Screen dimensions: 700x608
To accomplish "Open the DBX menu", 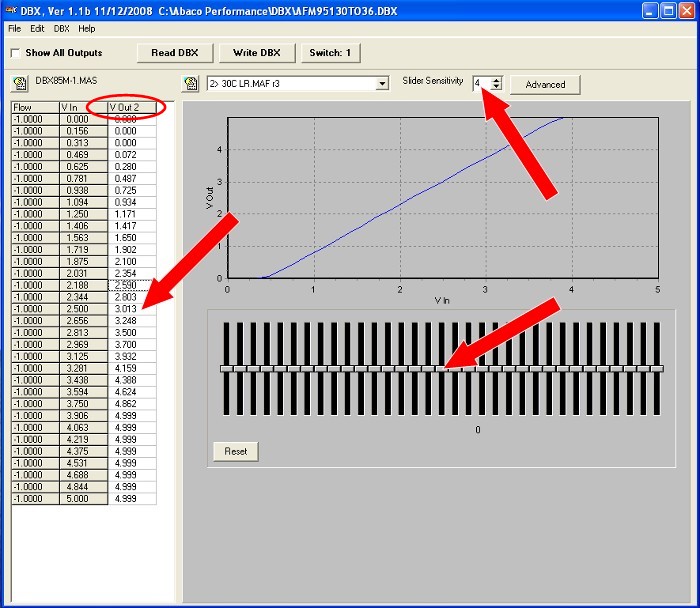I will click(x=62, y=29).
